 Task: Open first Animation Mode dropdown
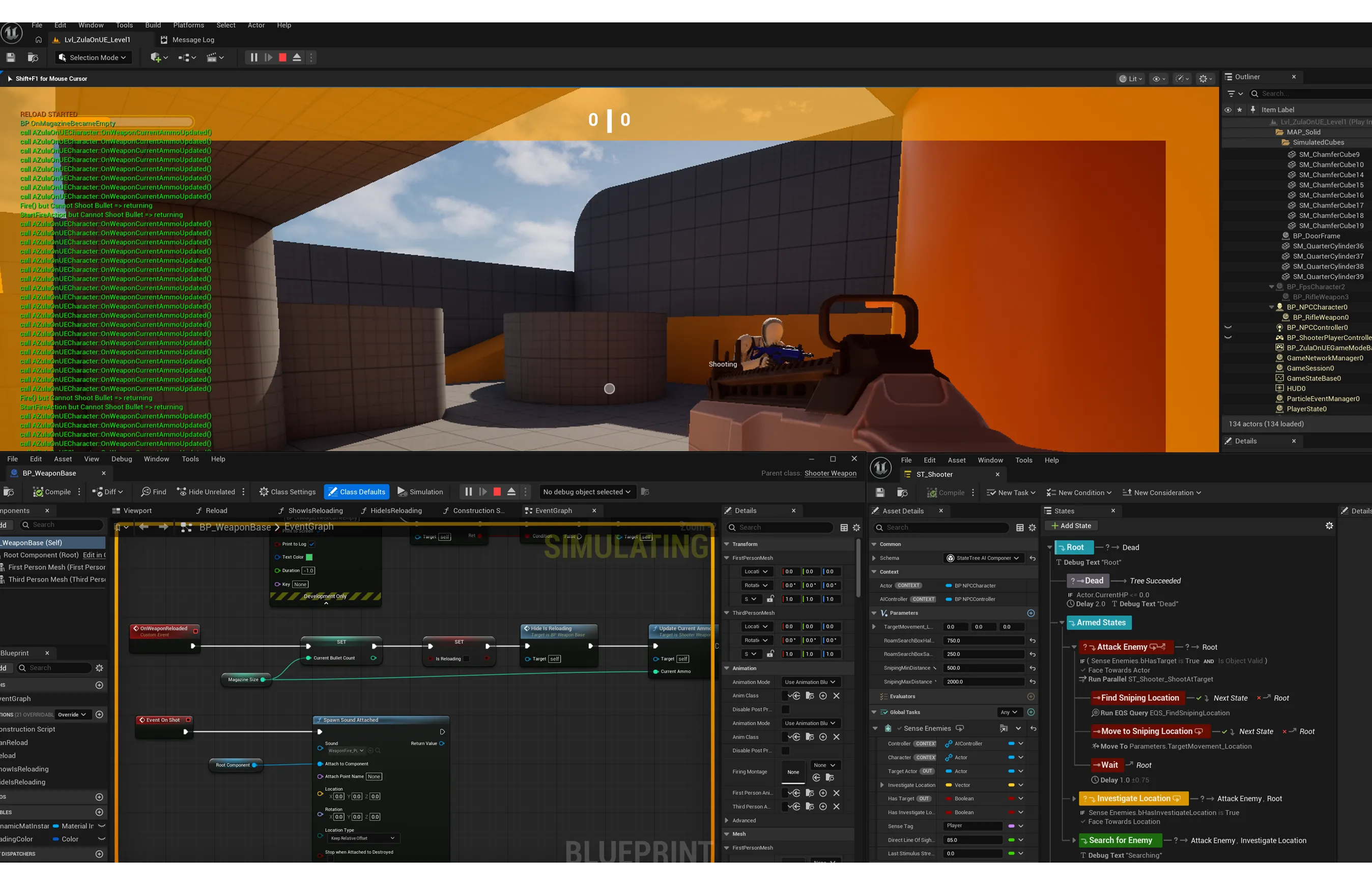(810, 682)
